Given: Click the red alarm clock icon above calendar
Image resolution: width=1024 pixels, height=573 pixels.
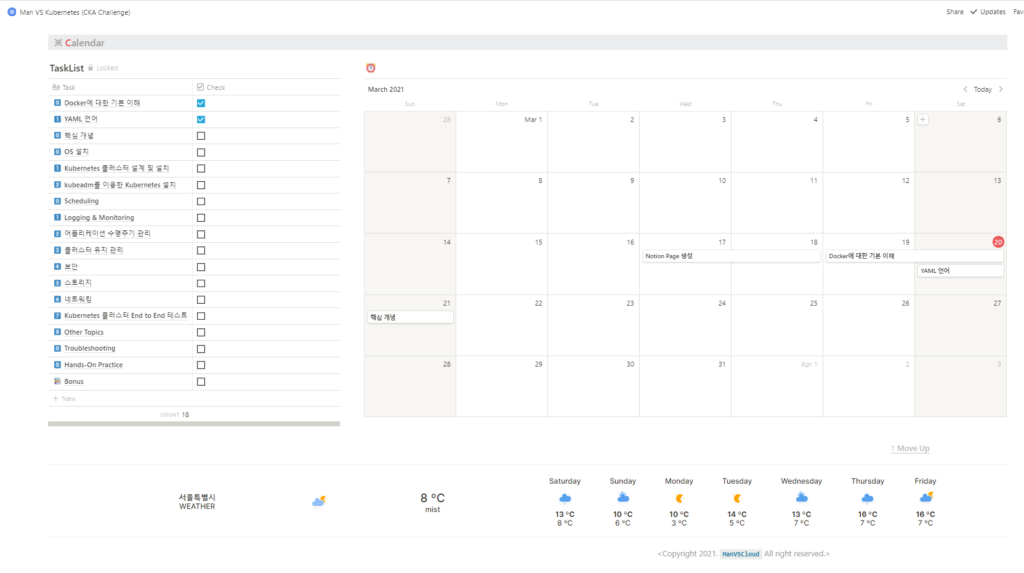Looking at the screenshot, I should [370, 68].
